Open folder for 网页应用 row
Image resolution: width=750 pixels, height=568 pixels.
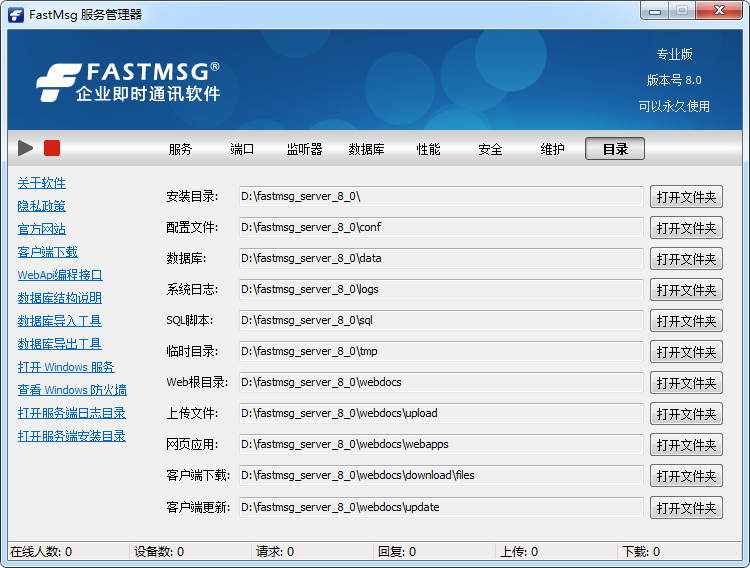686,445
